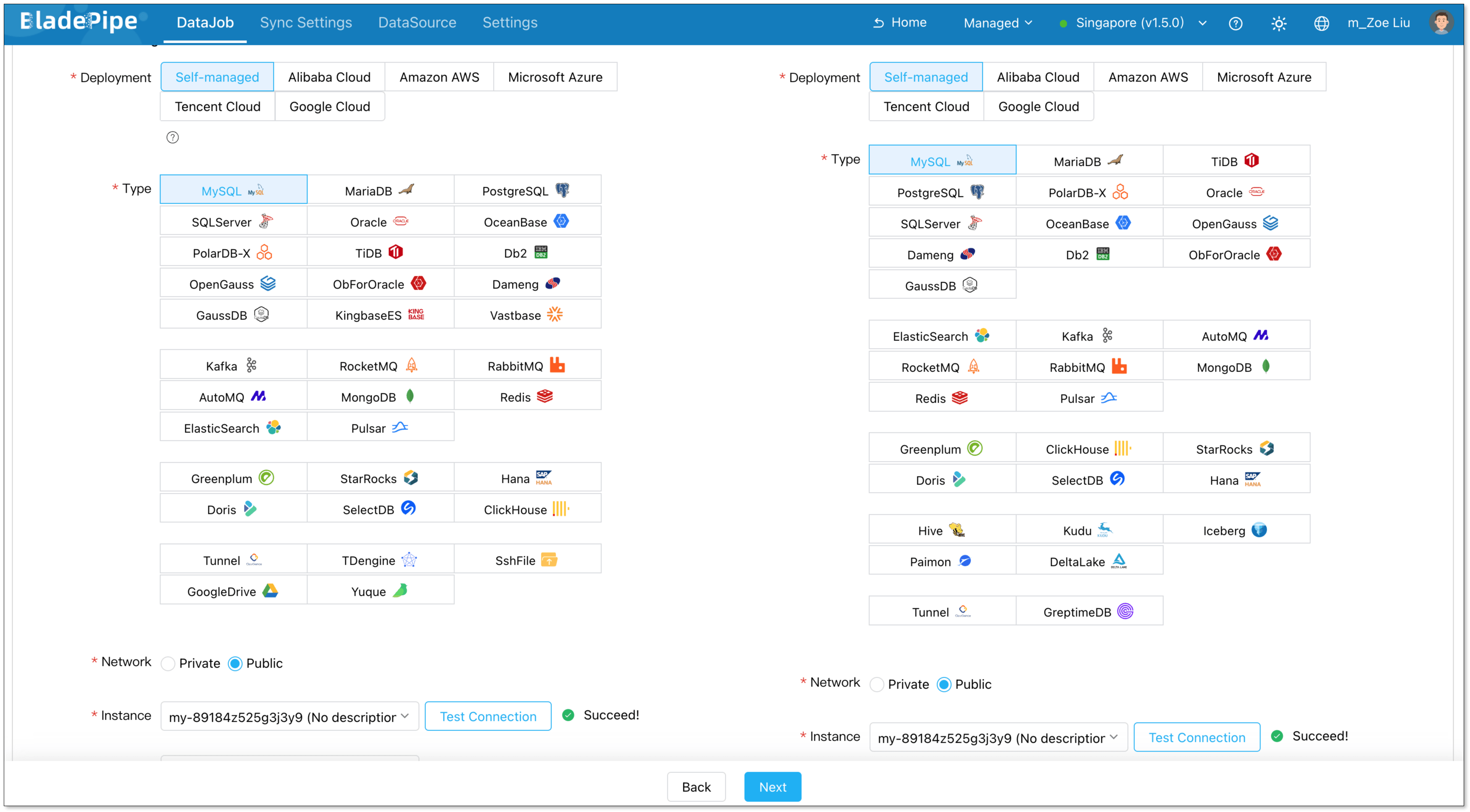Choose Doris in the left type list
This screenshot has height=812, width=1470.
tap(234, 509)
